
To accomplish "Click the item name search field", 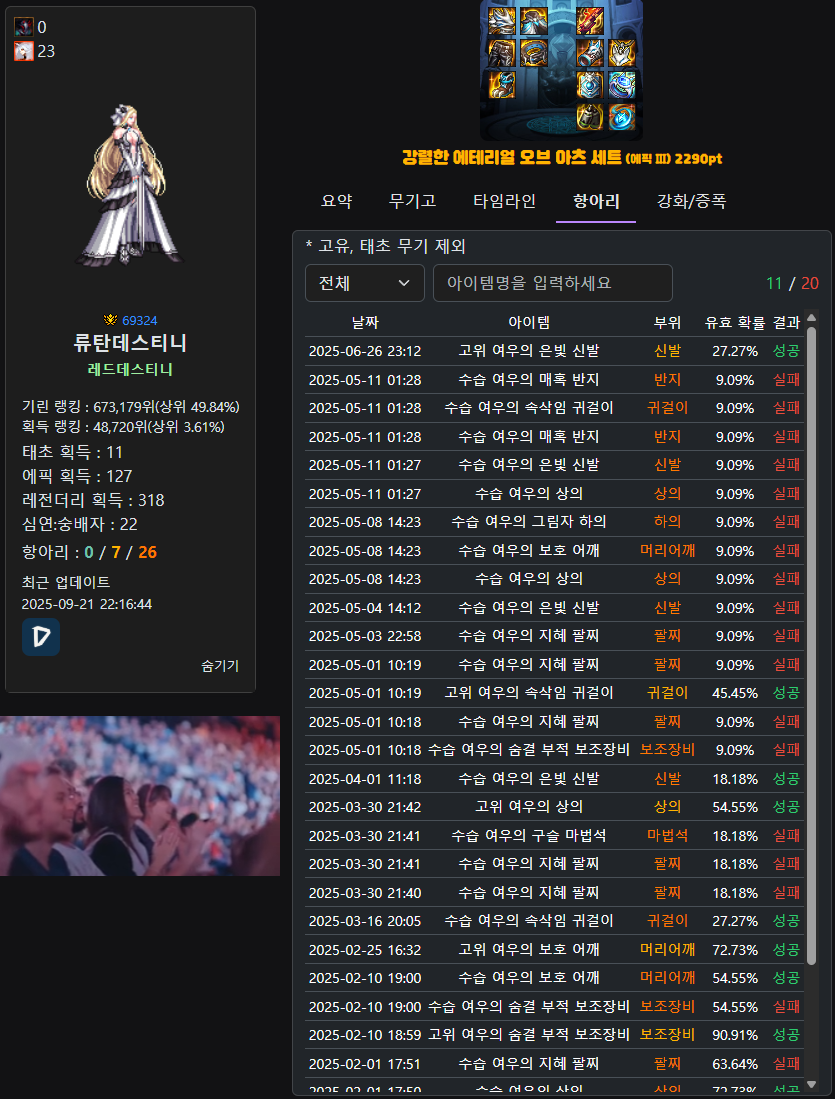I will (552, 283).
